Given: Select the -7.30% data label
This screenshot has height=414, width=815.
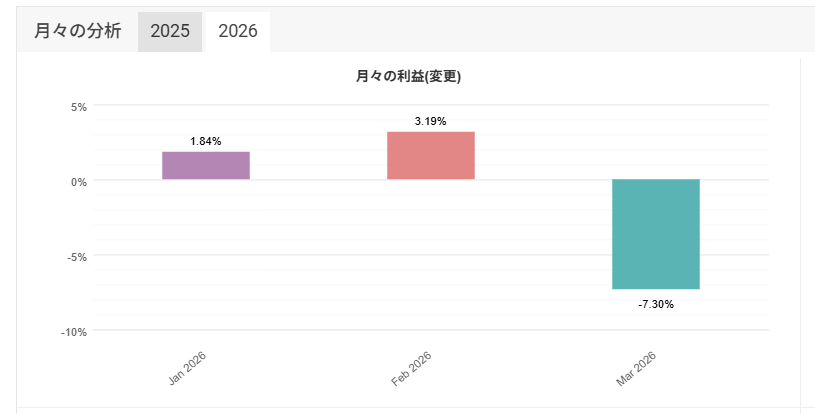Looking at the screenshot, I should [656, 303].
